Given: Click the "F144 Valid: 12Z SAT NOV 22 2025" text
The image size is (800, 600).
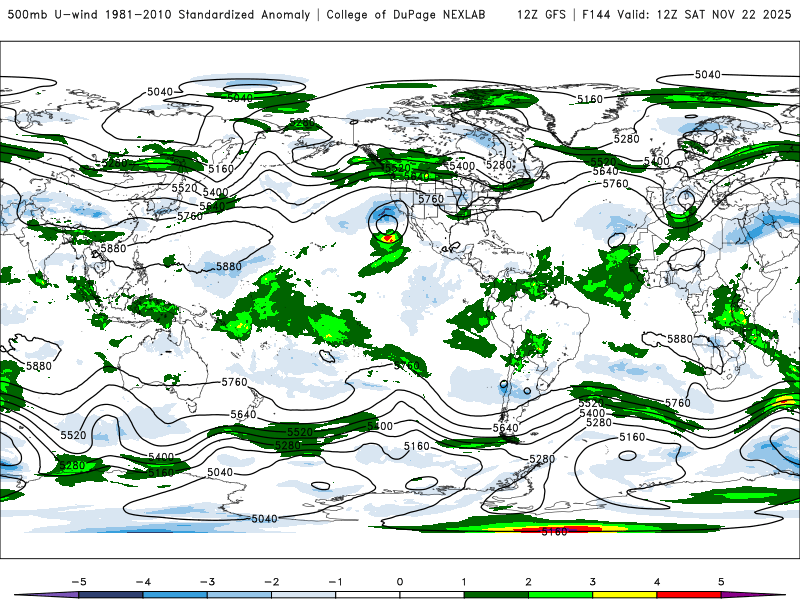Looking at the screenshot, I should [x=686, y=14].
